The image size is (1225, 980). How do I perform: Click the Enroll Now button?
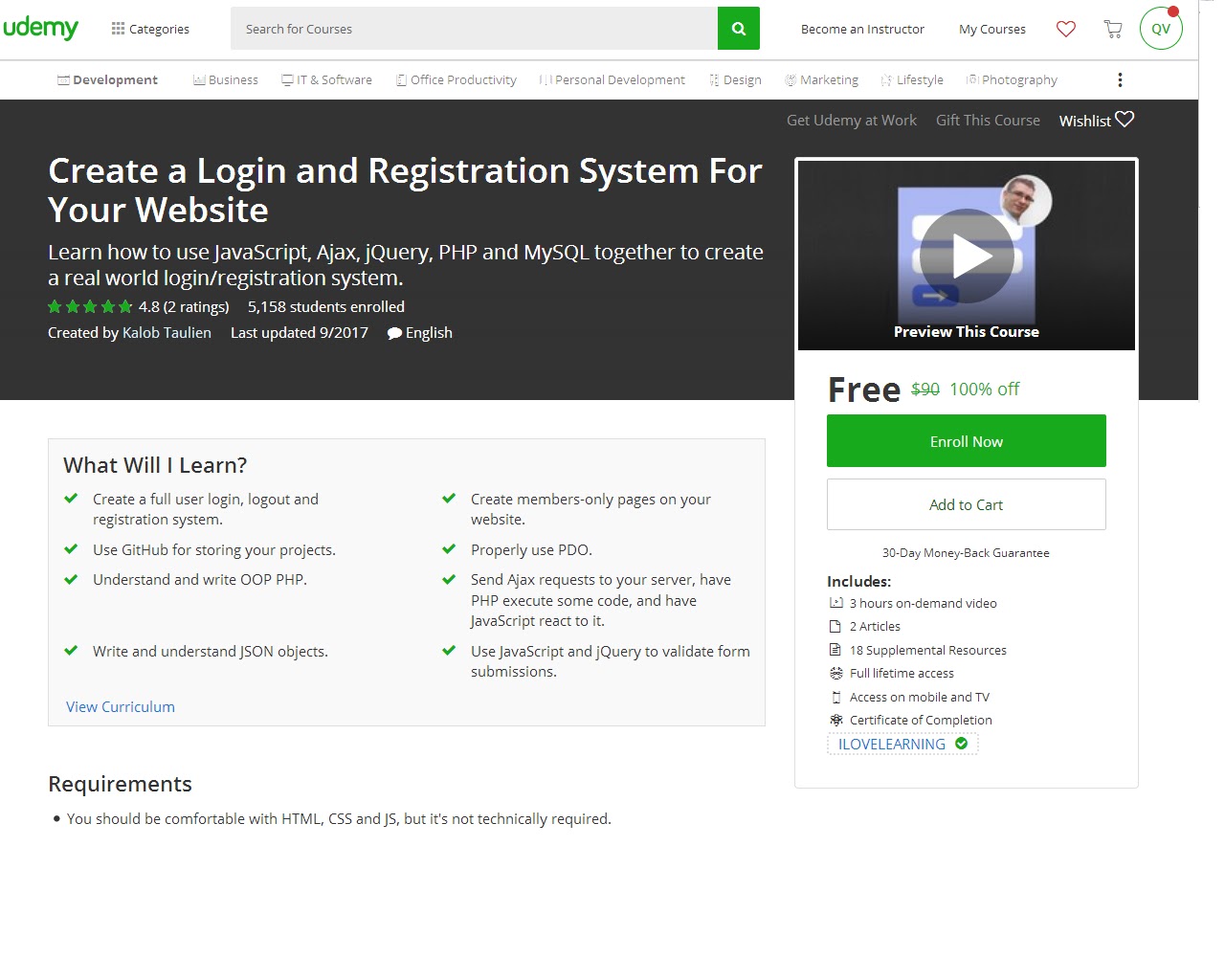[967, 441]
